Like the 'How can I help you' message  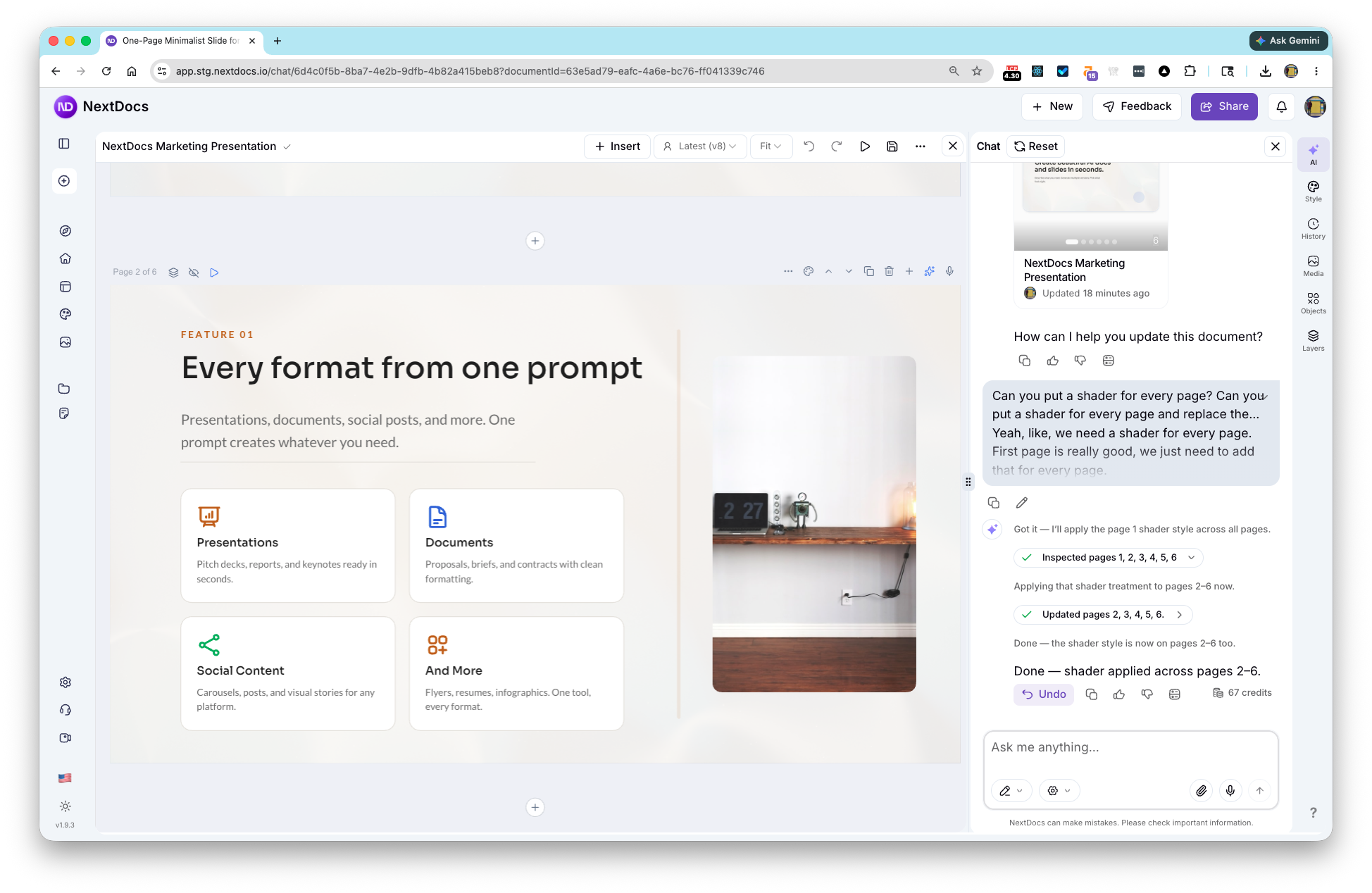click(x=1053, y=361)
